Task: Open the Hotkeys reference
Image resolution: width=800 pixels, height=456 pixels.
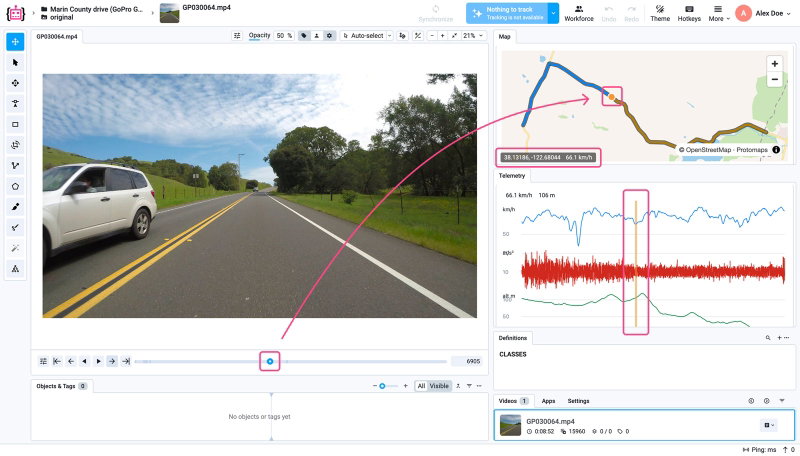Action: click(x=689, y=14)
